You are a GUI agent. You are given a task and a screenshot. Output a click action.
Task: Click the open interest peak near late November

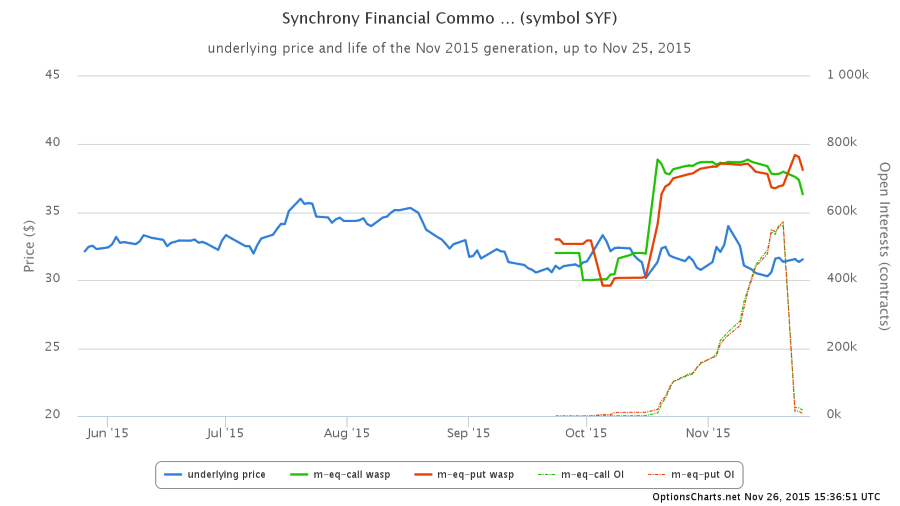[x=782, y=223]
